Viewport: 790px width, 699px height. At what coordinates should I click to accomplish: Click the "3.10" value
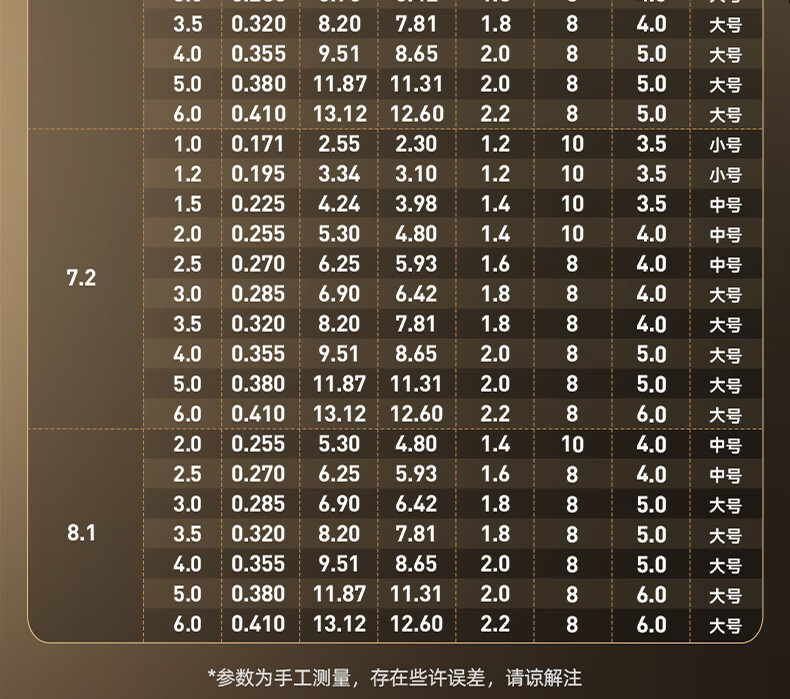[x=416, y=174]
